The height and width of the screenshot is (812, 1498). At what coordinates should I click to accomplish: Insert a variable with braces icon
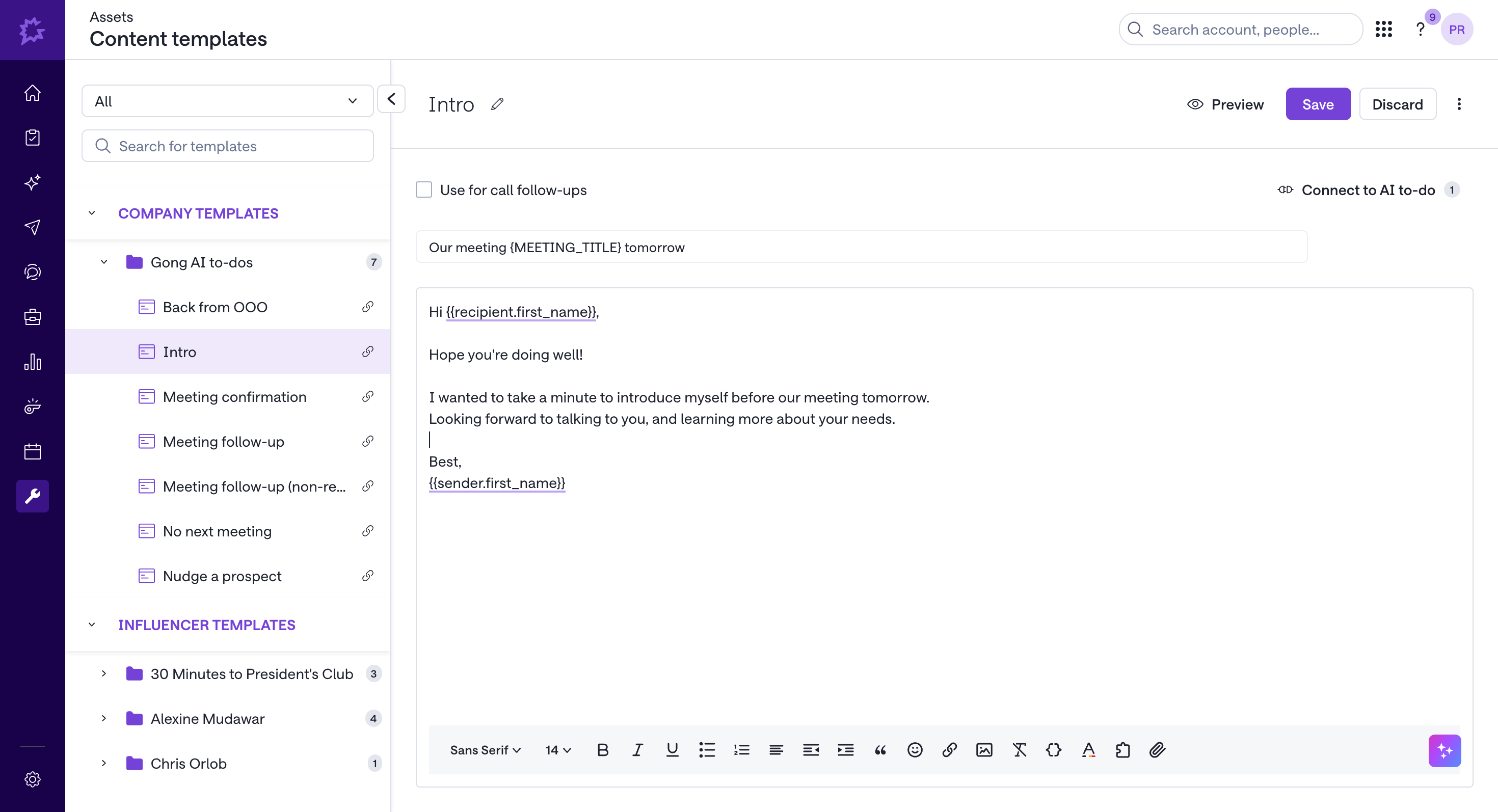pyautogui.click(x=1054, y=750)
